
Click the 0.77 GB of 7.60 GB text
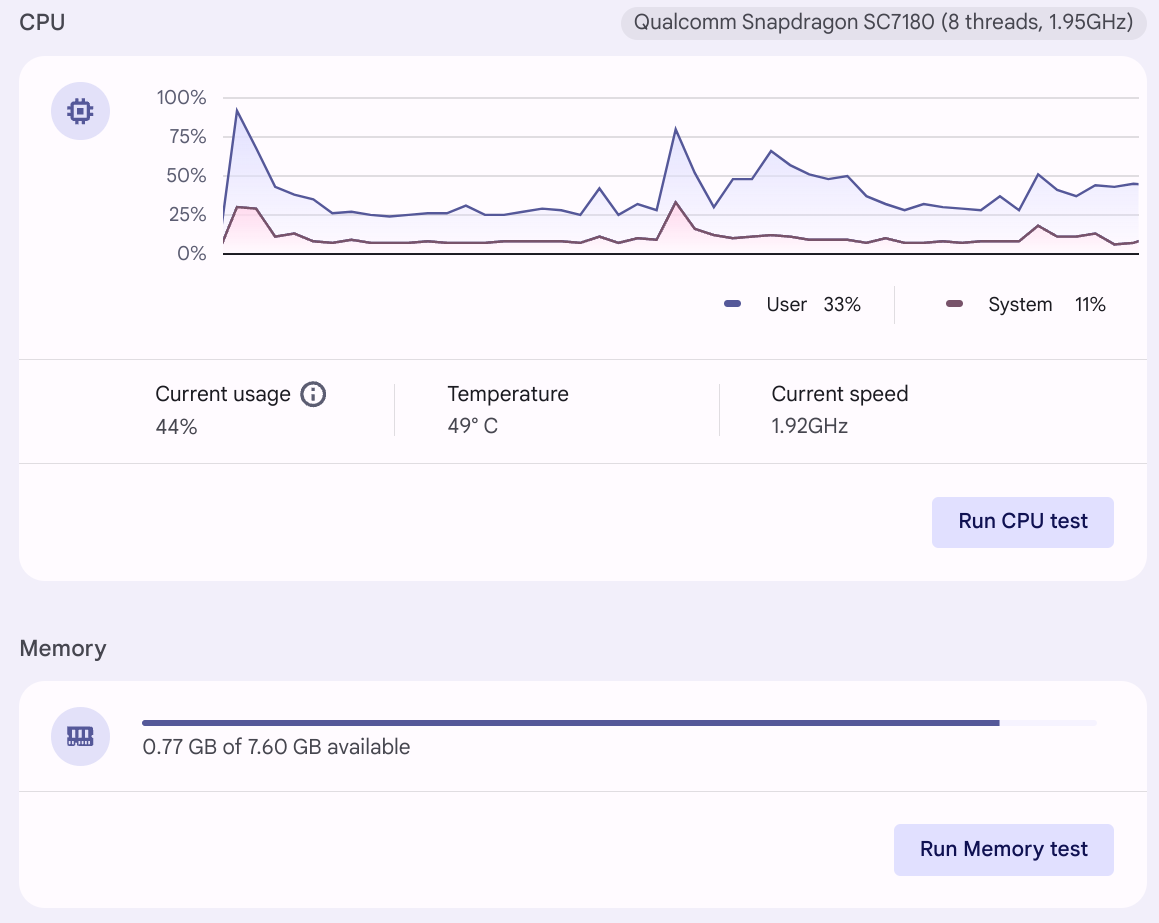coord(276,747)
